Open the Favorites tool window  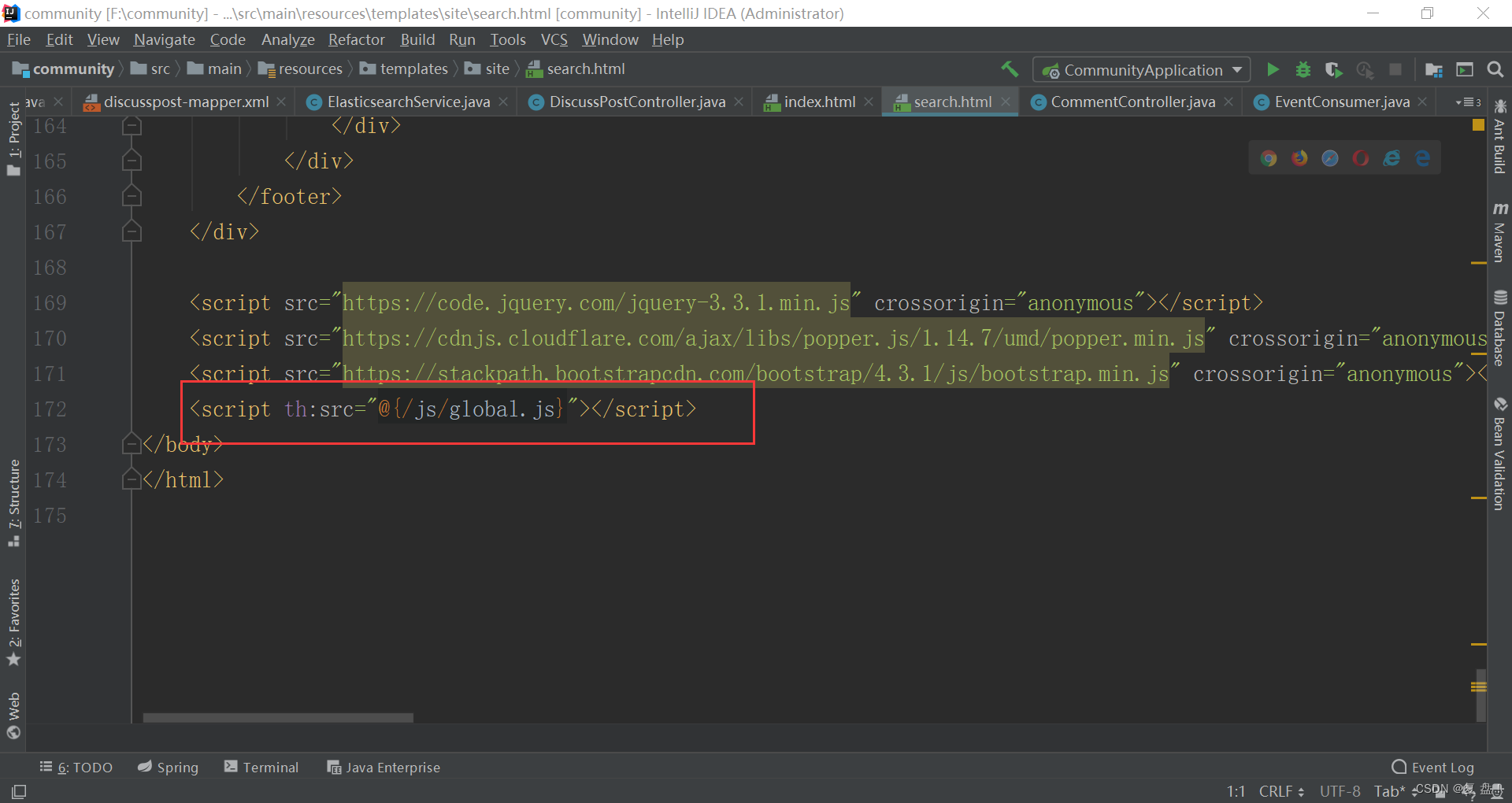[x=13, y=622]
